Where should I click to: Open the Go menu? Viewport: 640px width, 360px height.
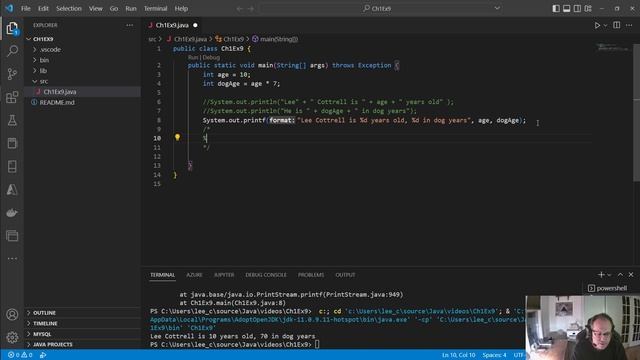(x=114, y=9)
